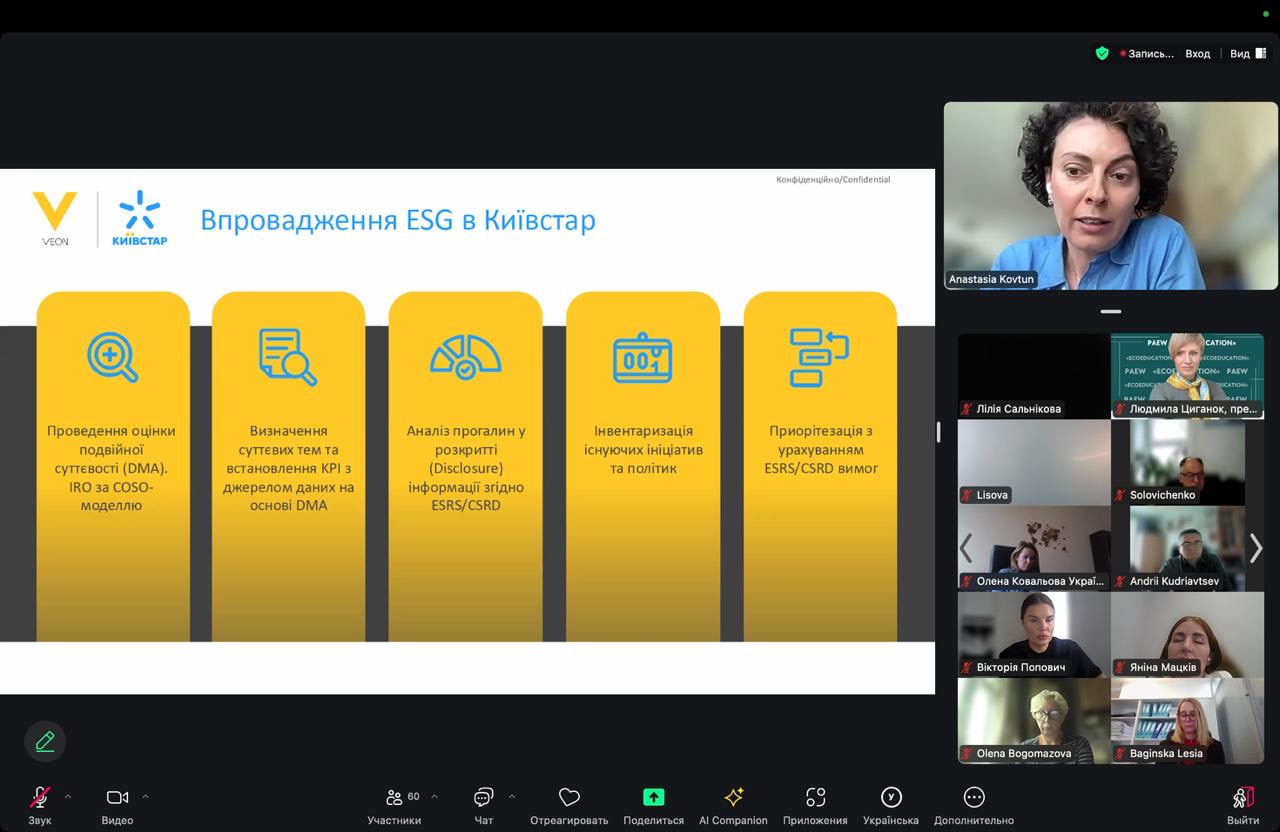This screenshot has height=832, width=1280.
Task: Open the Чат chat panel
Action: pyautogui.click(x=483, y=798)
